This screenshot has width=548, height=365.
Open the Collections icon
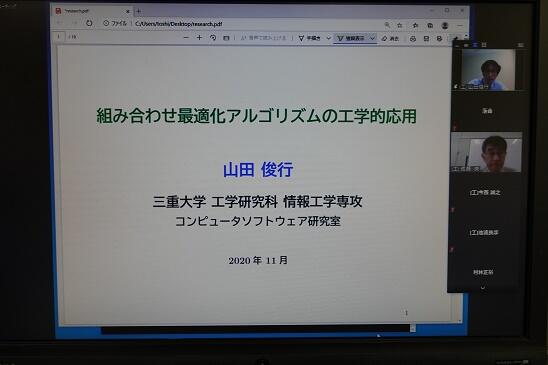[430, 26]
